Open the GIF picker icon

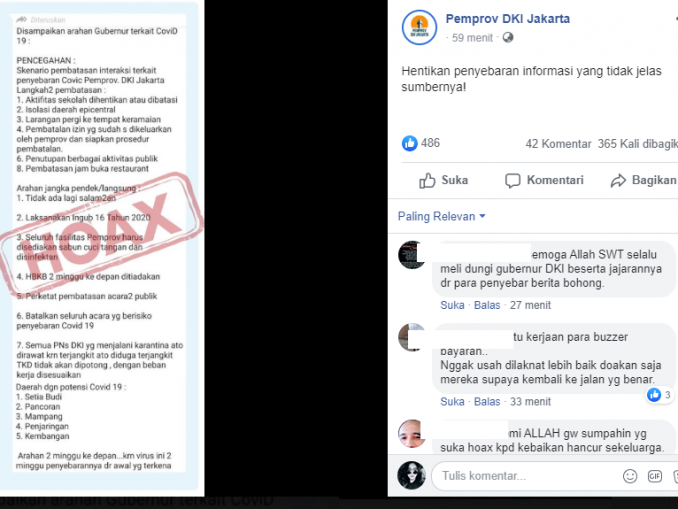[x=655, y=476]
